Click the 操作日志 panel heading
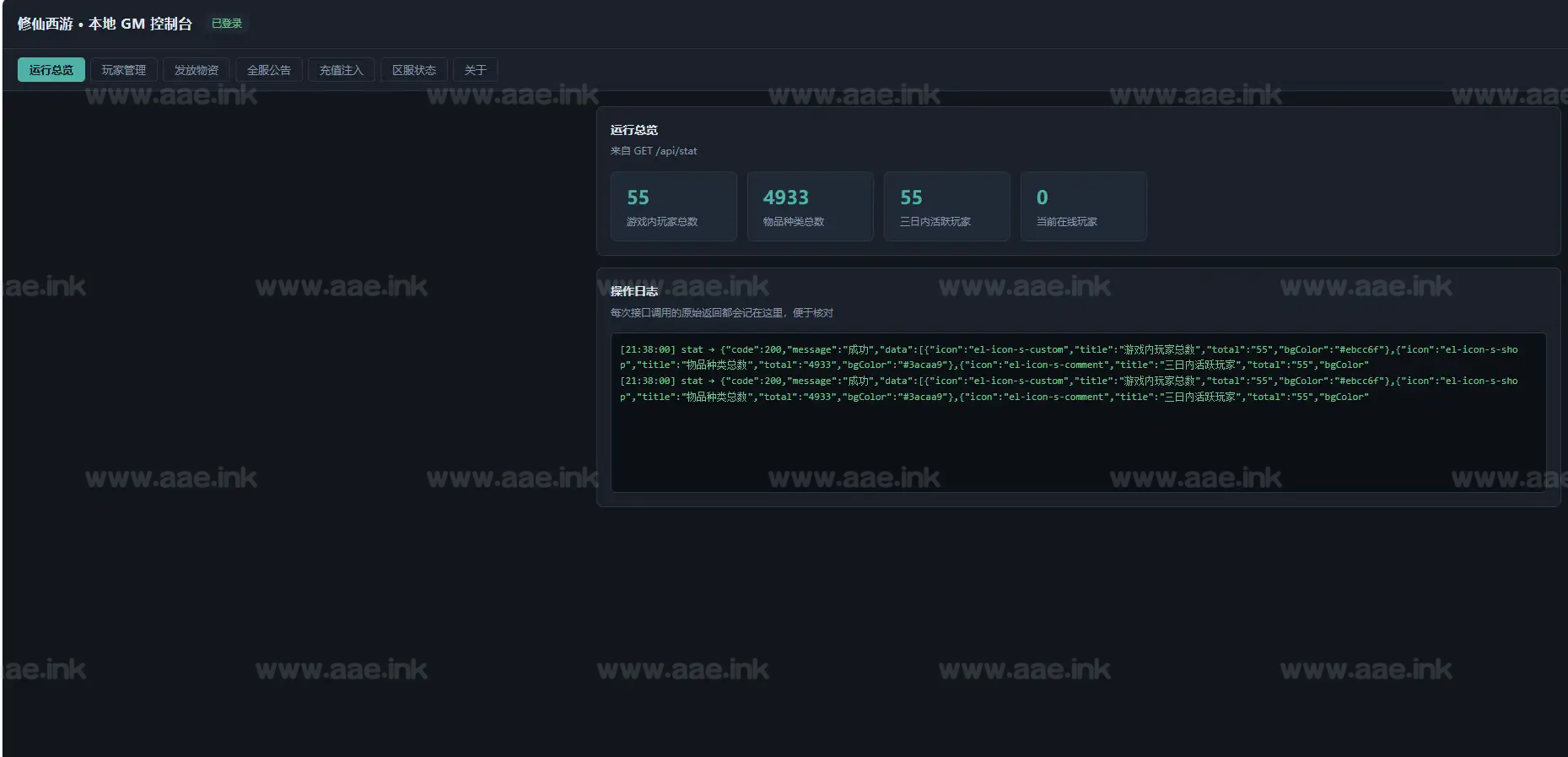 [634, 291]
